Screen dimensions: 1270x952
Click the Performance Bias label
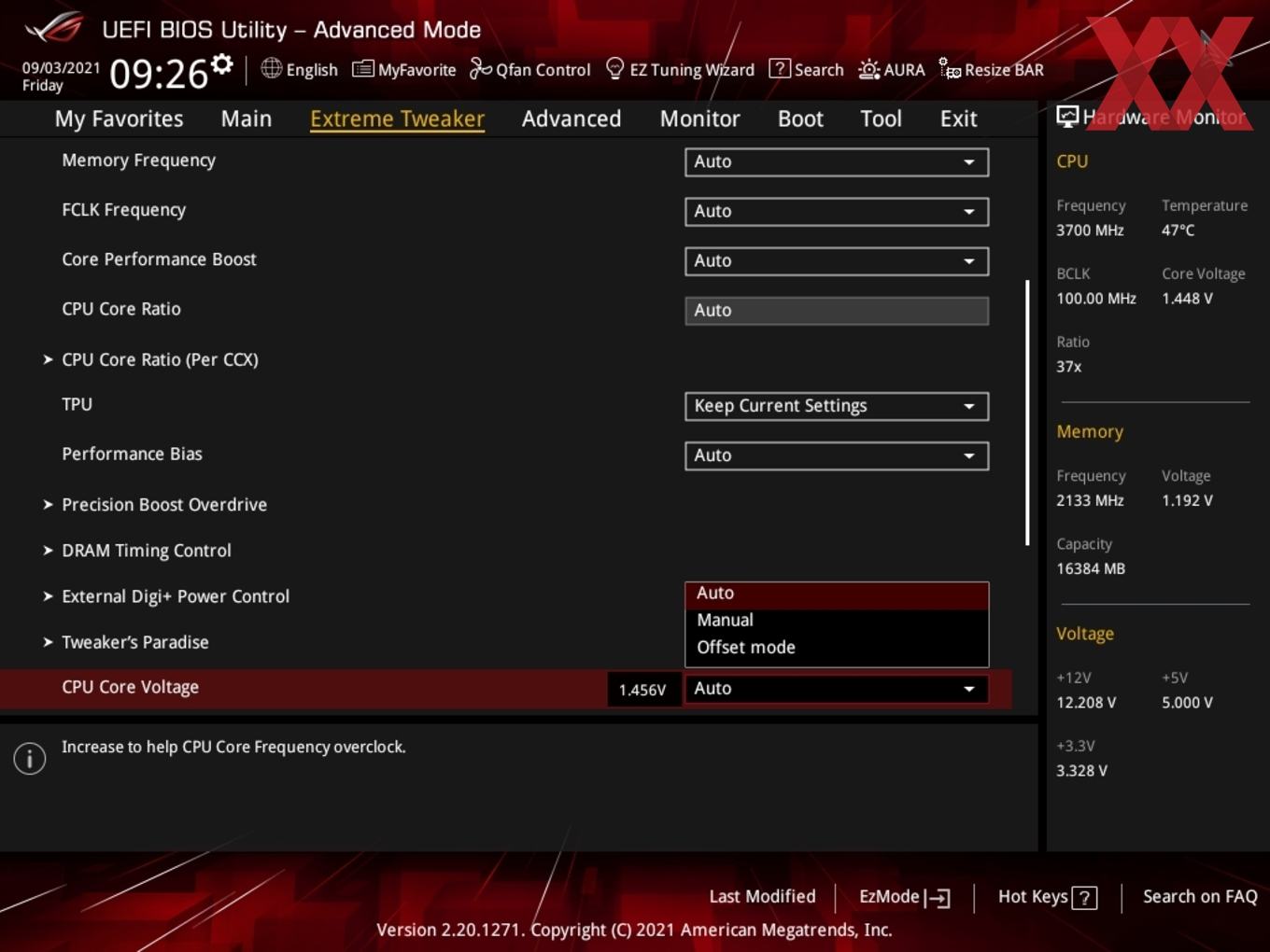click(x=132, y=455)
